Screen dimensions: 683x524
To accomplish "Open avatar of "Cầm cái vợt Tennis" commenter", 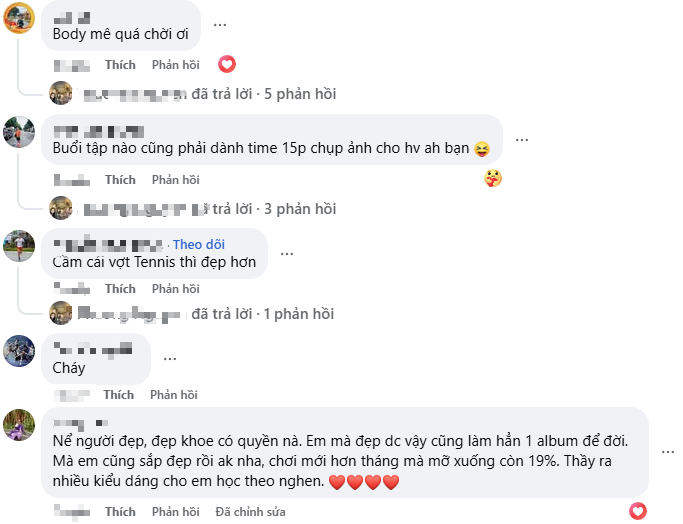I will coord(20,246).
